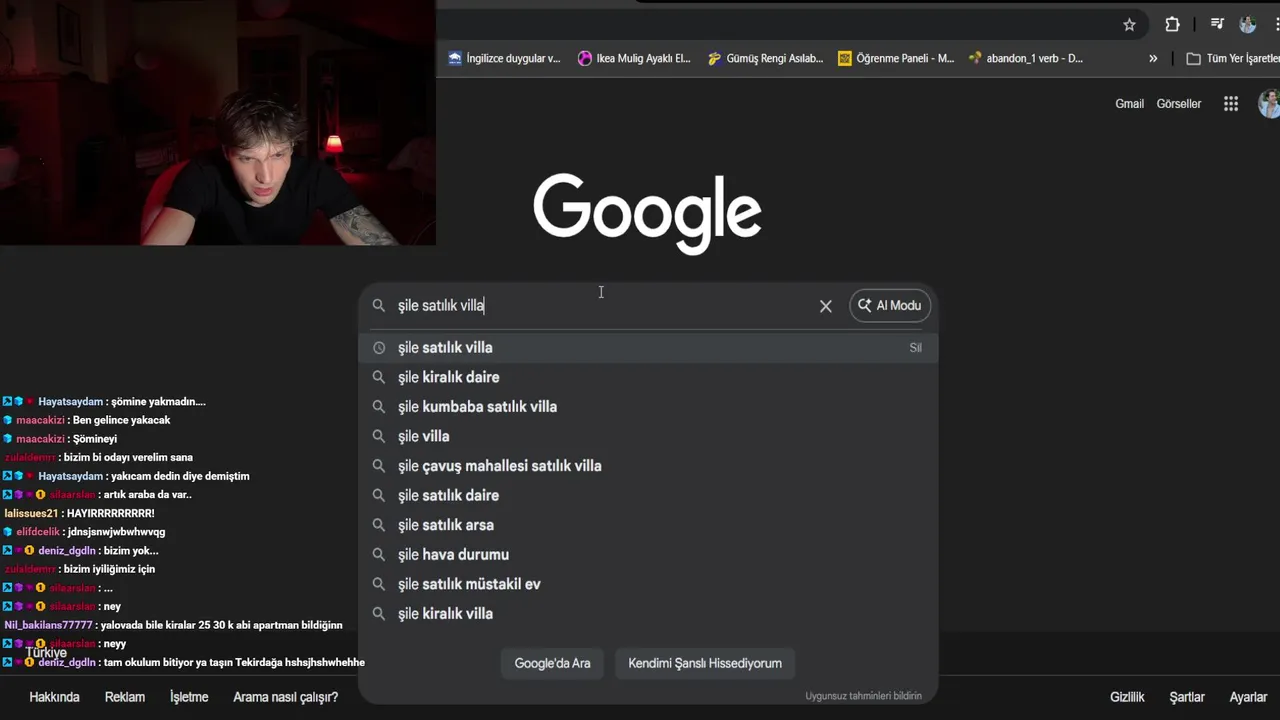Click chat username Nil_bakilans77777
Screen dimensions: 1280x720
pos(48,625)
